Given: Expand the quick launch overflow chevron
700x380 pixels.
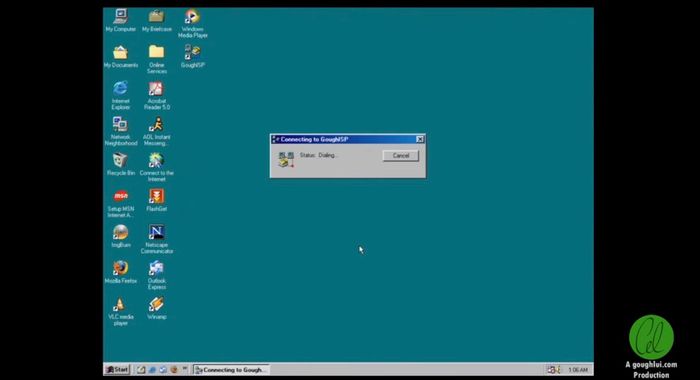Looking at the screenshot, I should (x=184, y=369).
